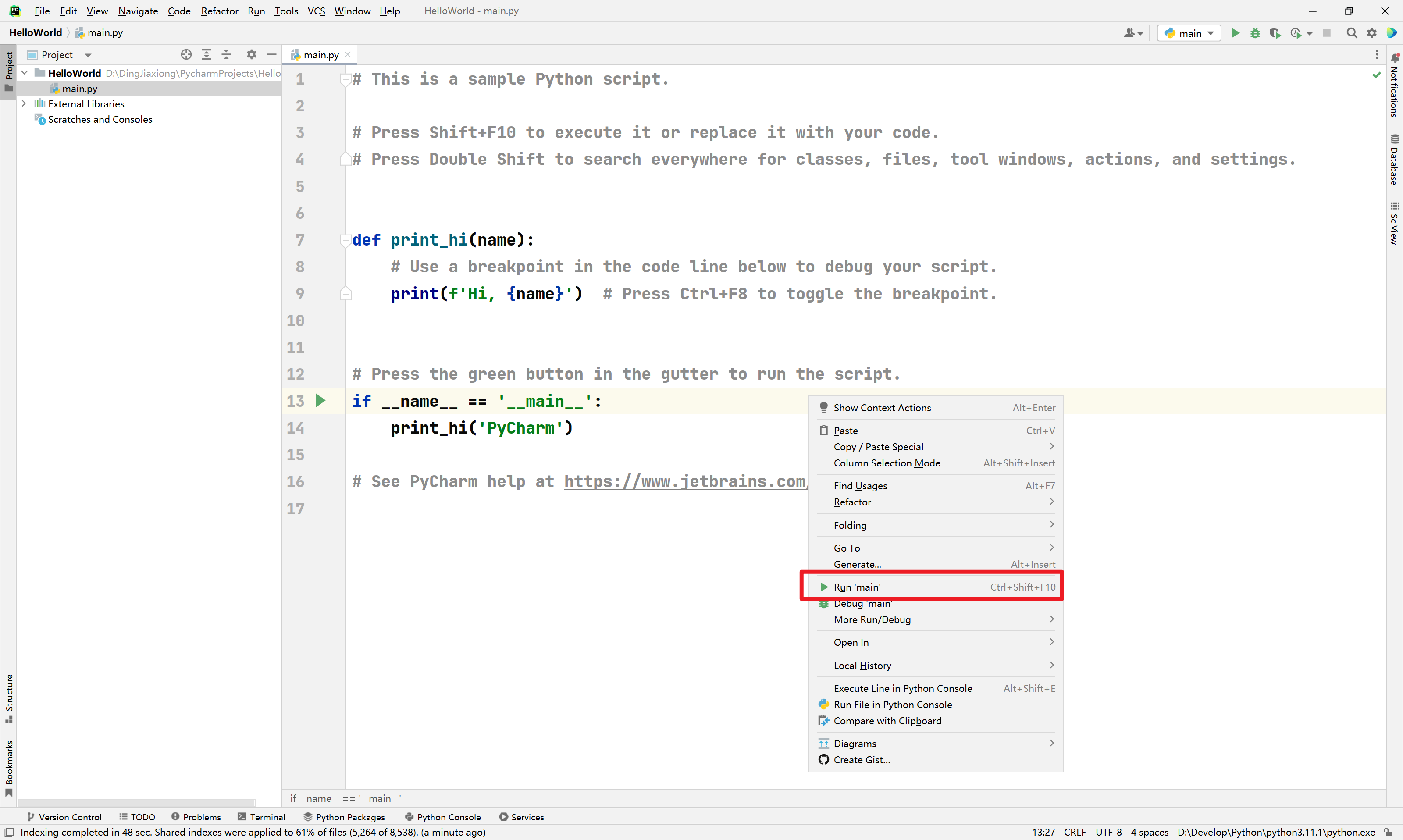Click Expand All icon in Project panel
1403x840 pixels.
click(207, 54)
